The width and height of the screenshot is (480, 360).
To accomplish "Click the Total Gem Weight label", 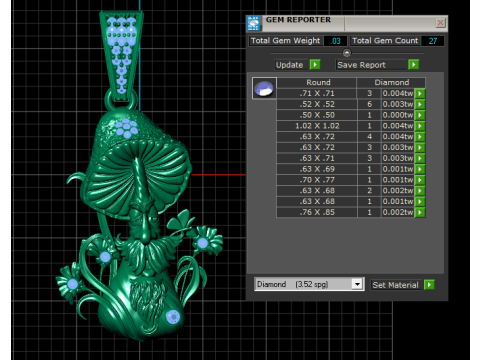I will click(285, 41).
